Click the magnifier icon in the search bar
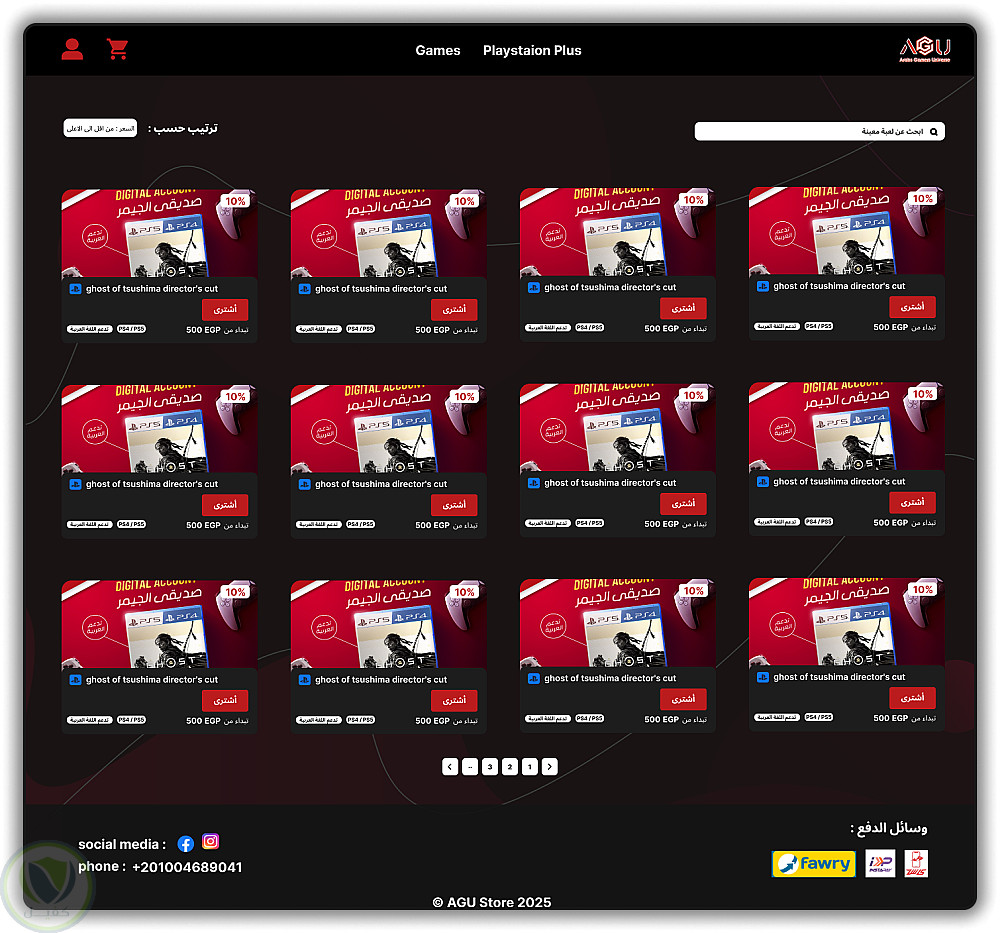 pyautogui.click(x=934, y=132)
